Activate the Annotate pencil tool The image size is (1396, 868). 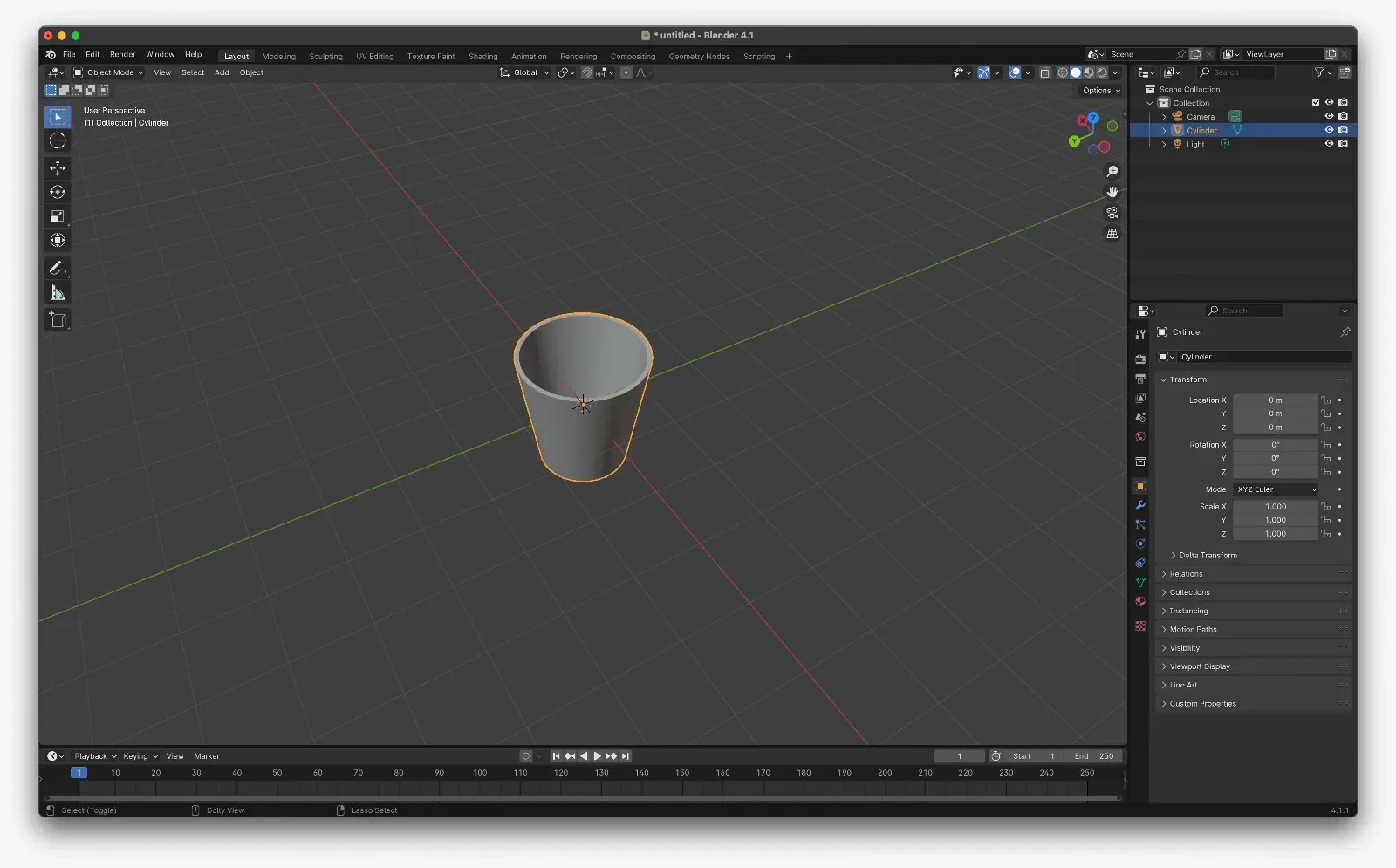58,268
